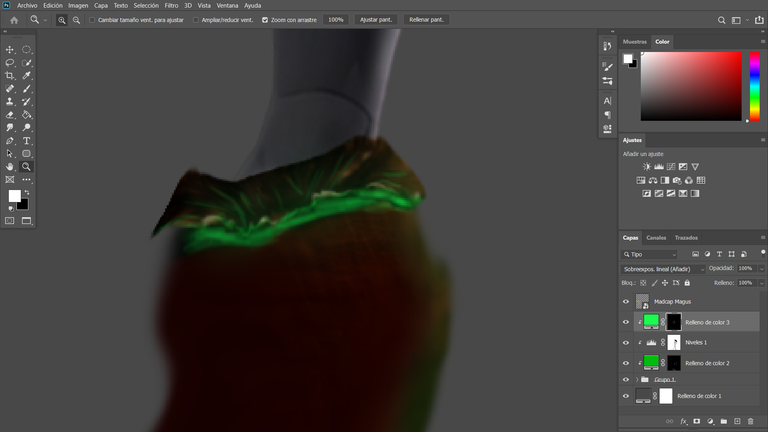Hide the Madcap Magus layer
The image size is (768, 432).
coord(626,302)
